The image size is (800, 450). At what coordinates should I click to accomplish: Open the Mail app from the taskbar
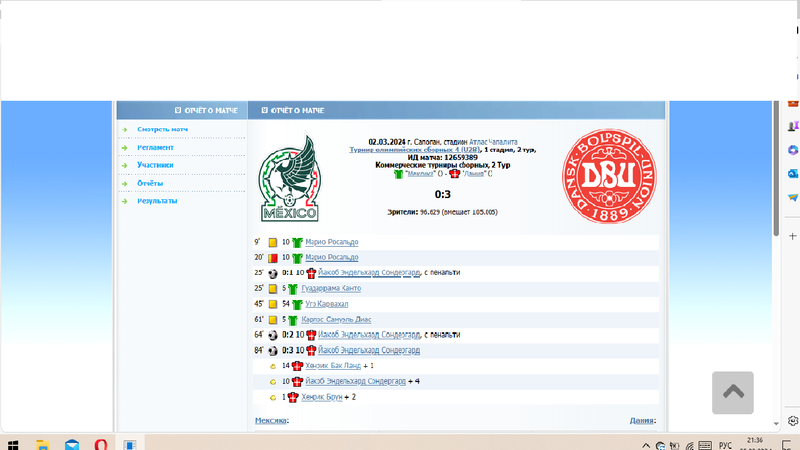72,445
